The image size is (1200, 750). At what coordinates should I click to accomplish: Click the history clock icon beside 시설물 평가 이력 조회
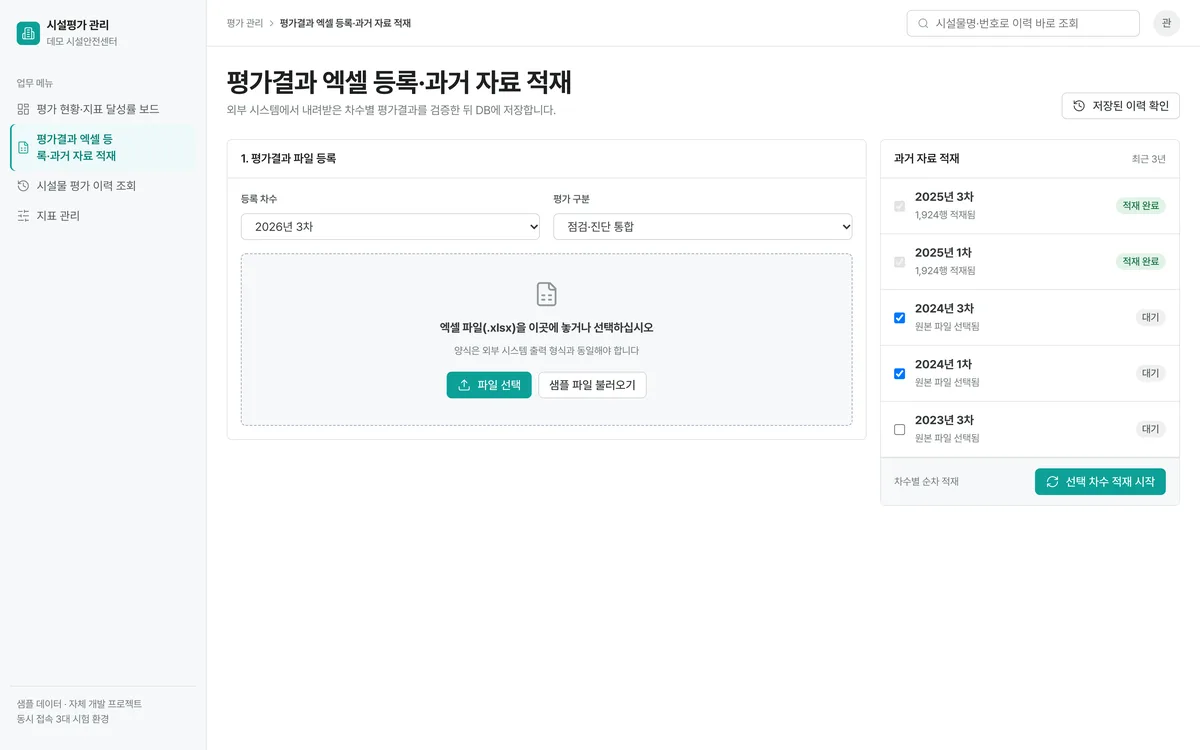click(23, 186)
